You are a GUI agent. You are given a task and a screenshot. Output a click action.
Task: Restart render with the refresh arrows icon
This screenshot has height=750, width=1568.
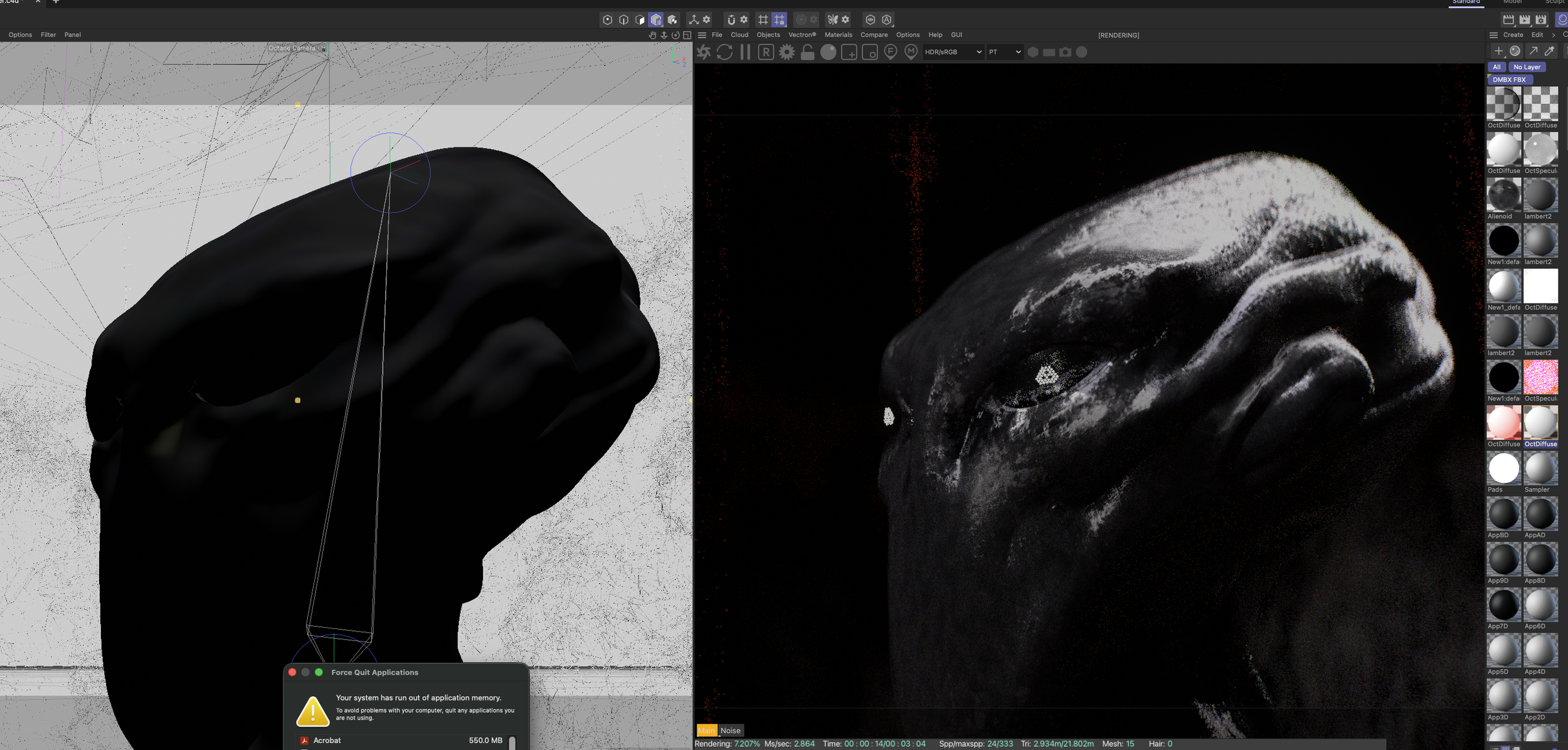[724, 52]
